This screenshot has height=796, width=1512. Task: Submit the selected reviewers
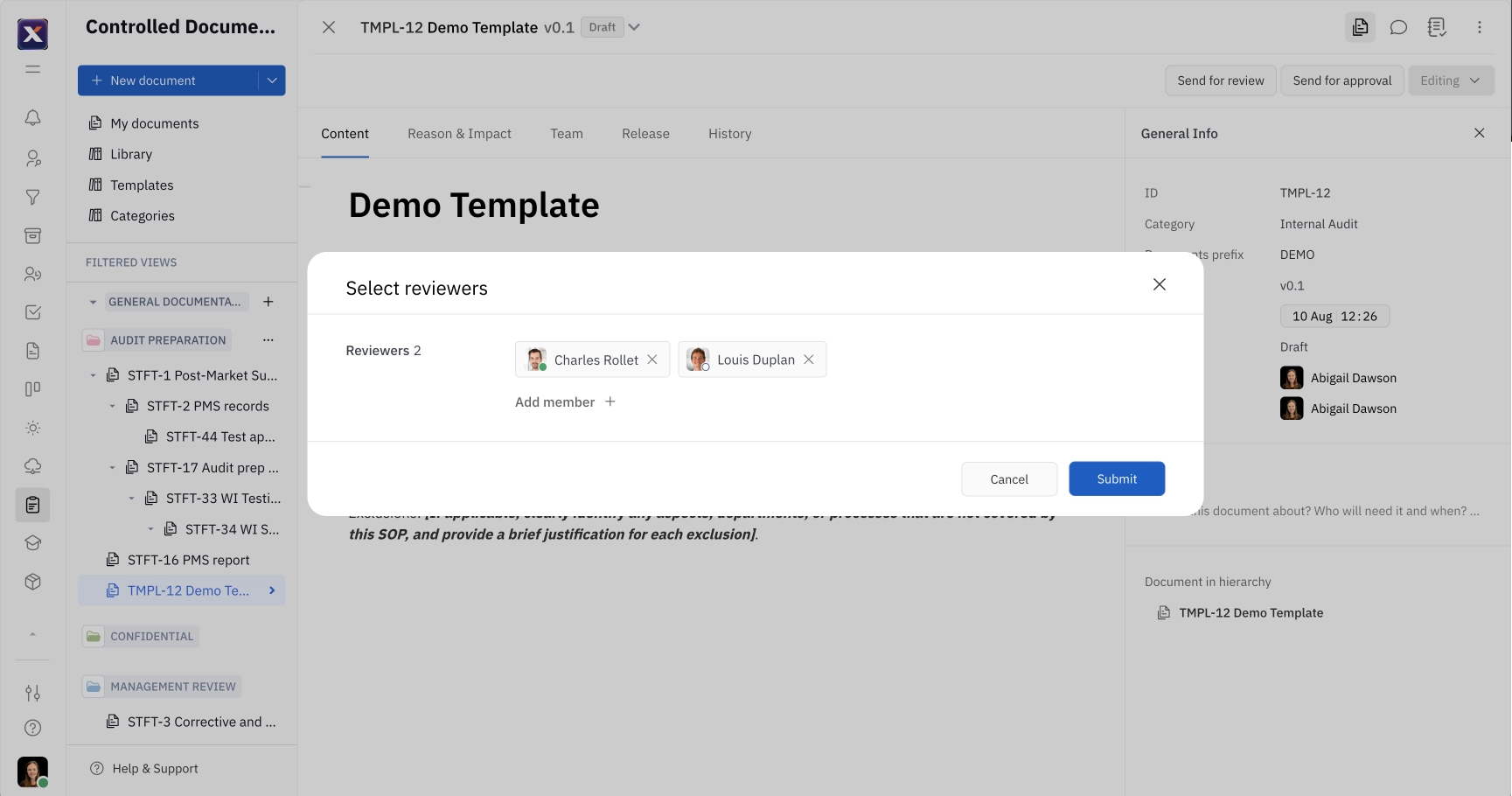tap(1117, 478)
